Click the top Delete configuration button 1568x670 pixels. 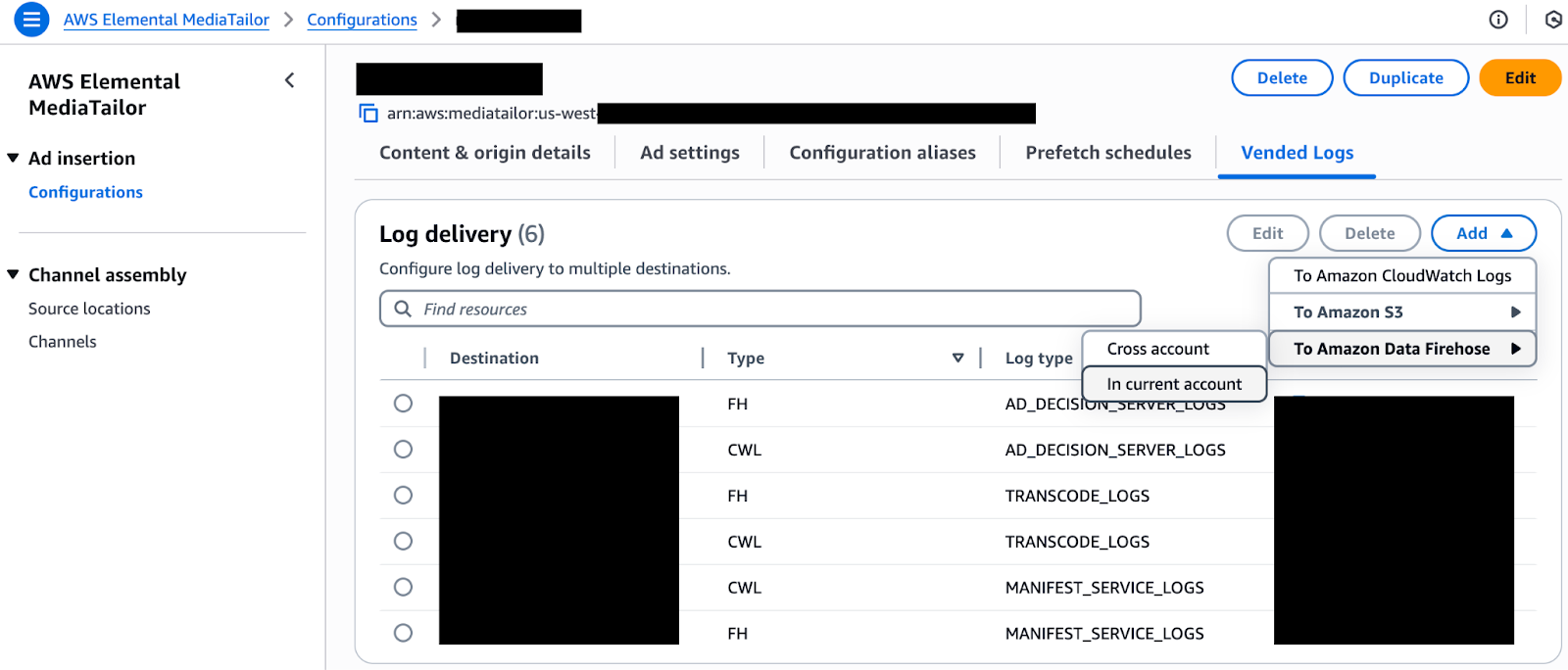pyautogui.click(x=1282, y=78)
